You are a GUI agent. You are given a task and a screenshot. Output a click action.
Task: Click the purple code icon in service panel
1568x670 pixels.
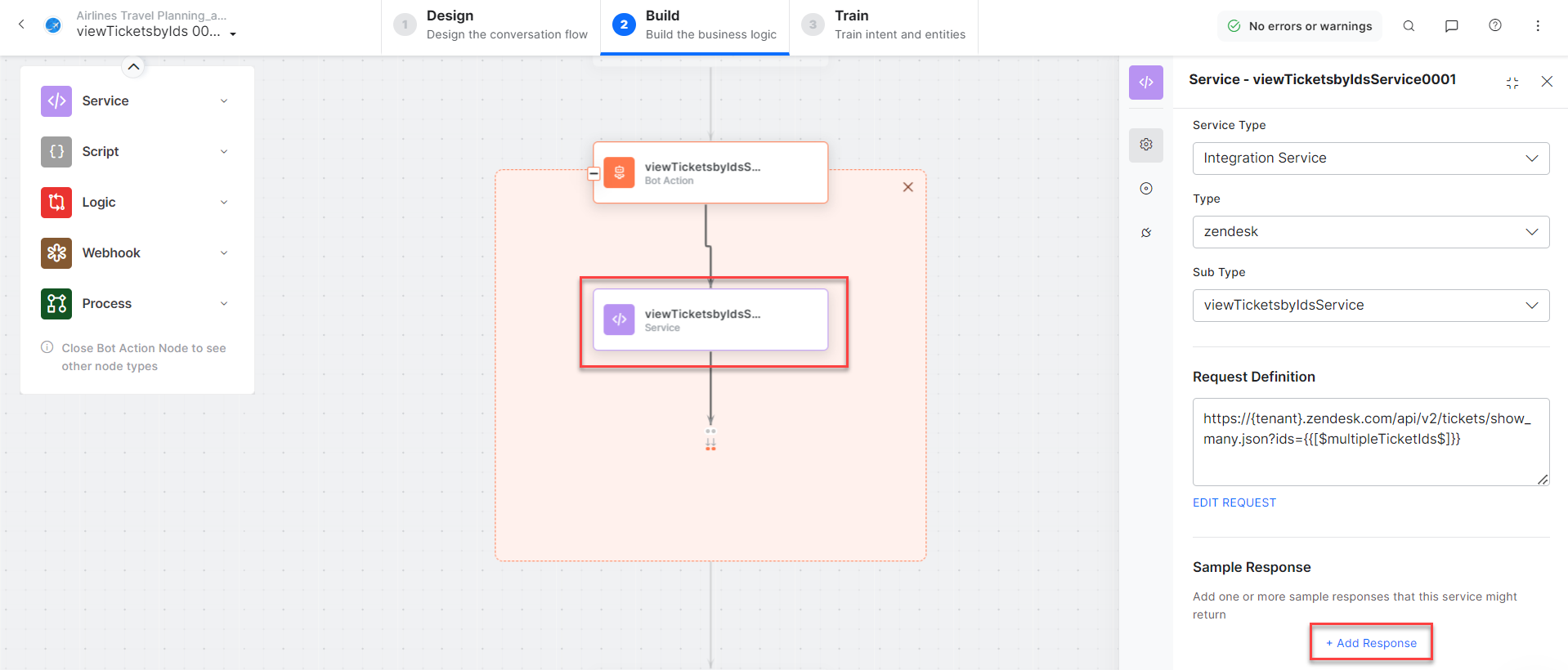(1146, 83)
